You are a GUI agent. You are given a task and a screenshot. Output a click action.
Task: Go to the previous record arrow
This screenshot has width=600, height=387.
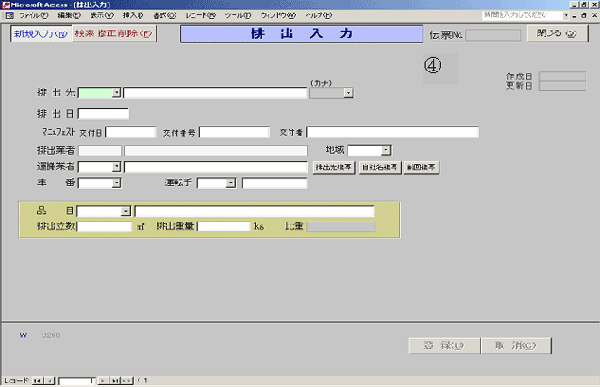tap(49, 380)
